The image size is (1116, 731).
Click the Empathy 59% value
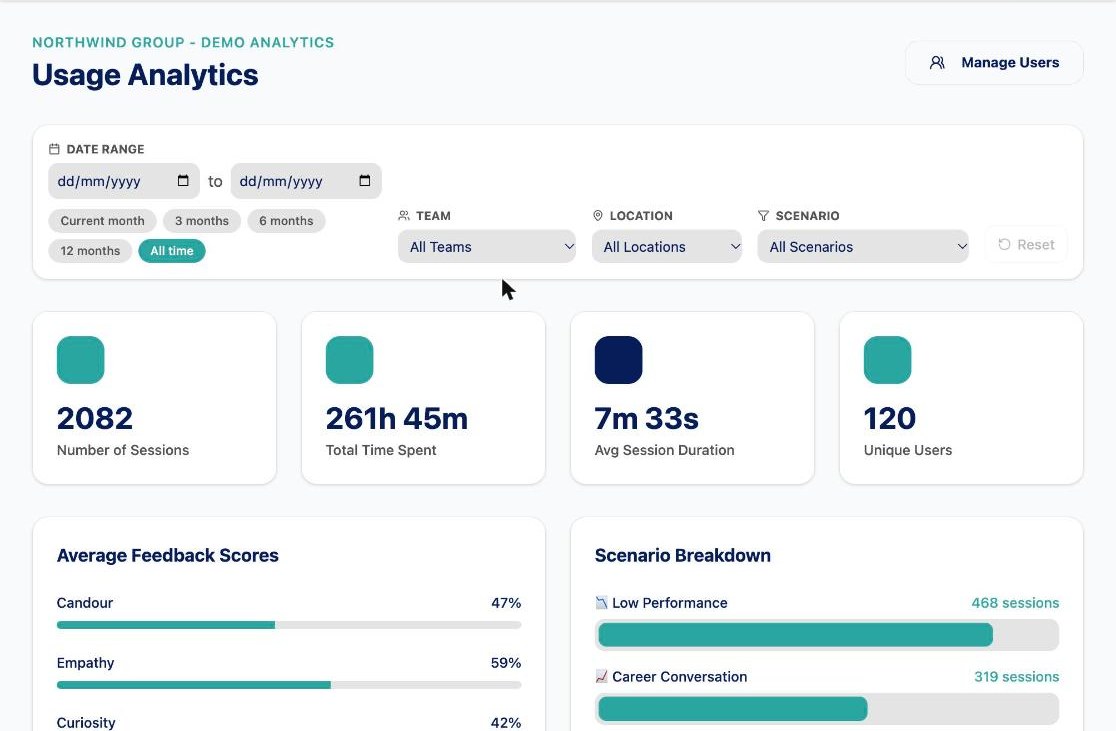506,663
